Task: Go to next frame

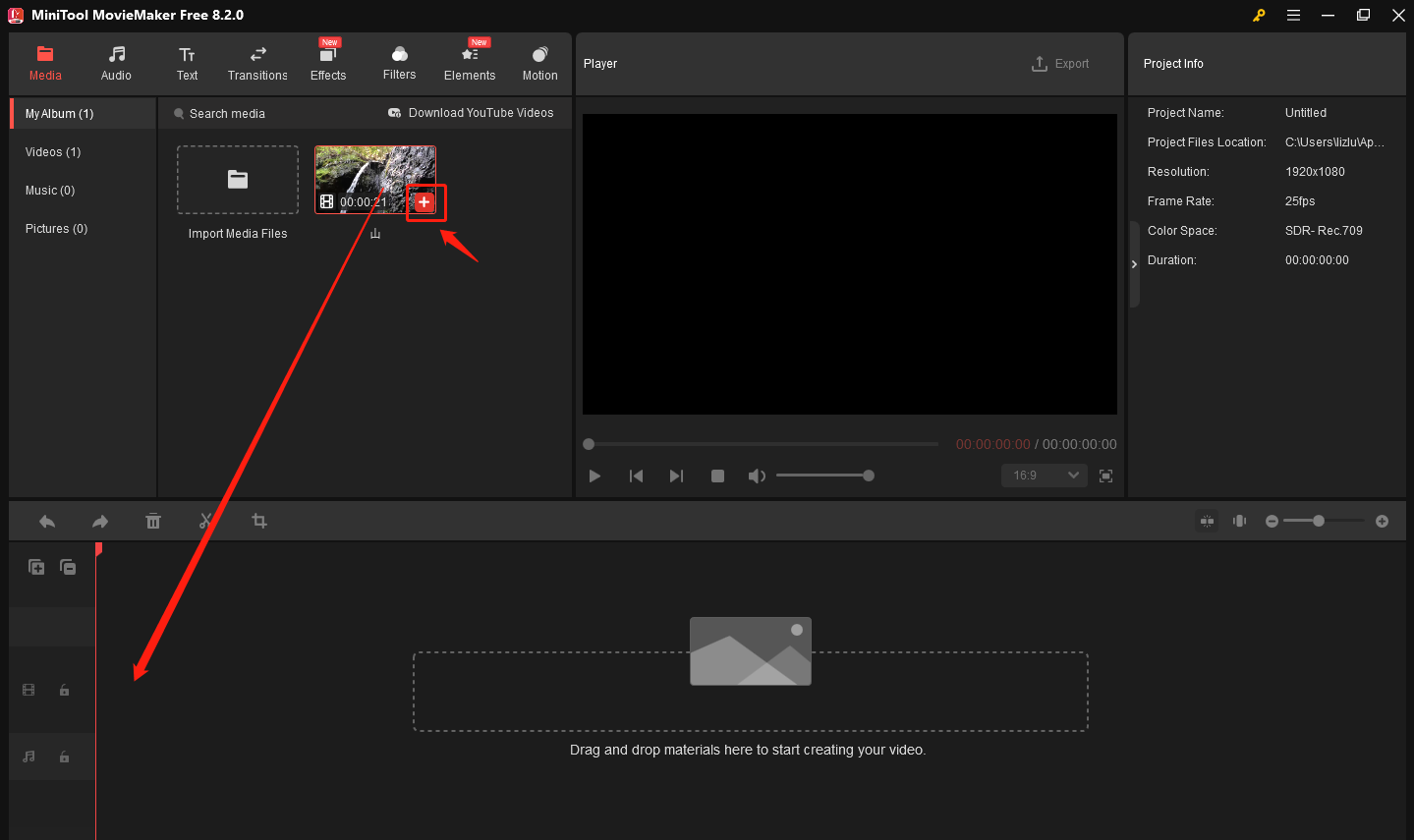Action: point(676,476)
